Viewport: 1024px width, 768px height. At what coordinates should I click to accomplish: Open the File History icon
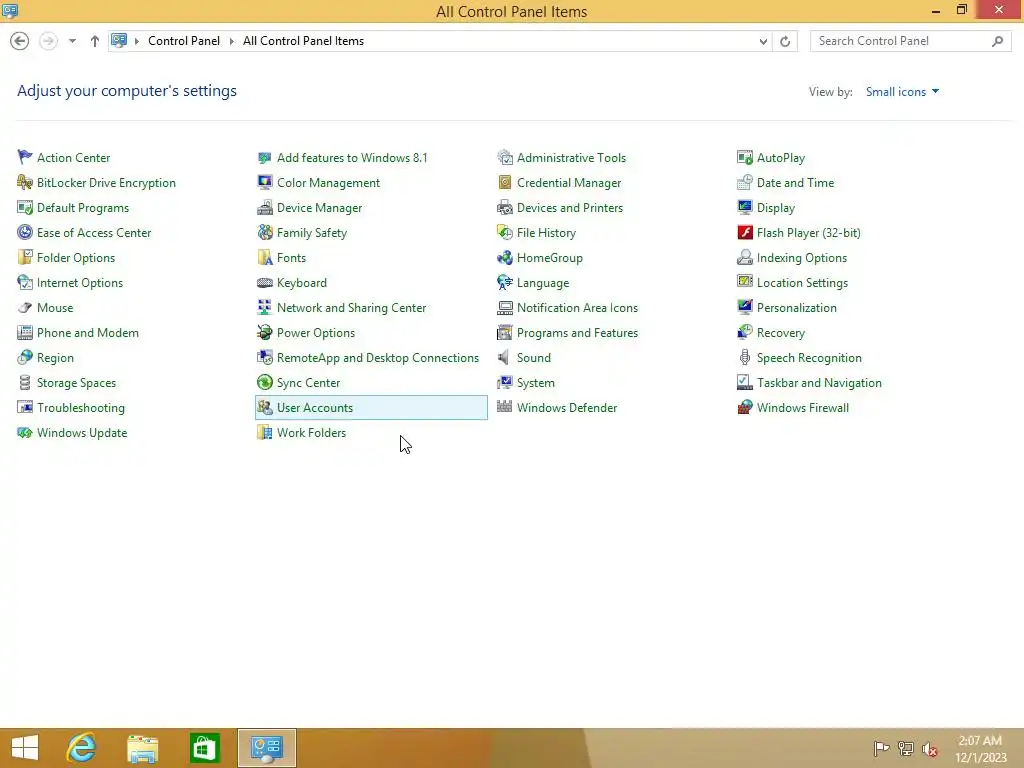505,232
